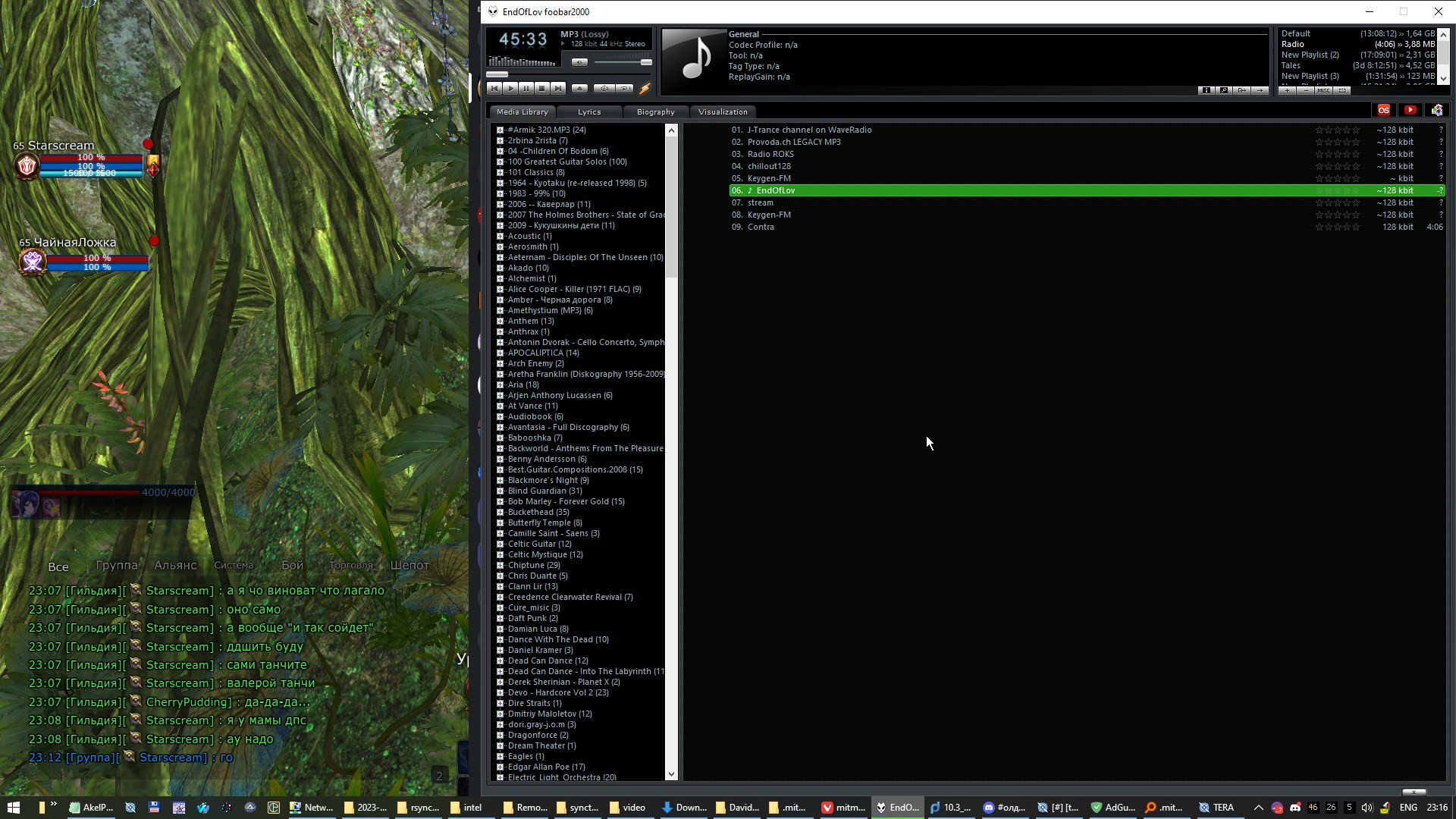Click the magnifier search icon button
The width and height of the screenshot is (1456, 819).
(1224, 91)
